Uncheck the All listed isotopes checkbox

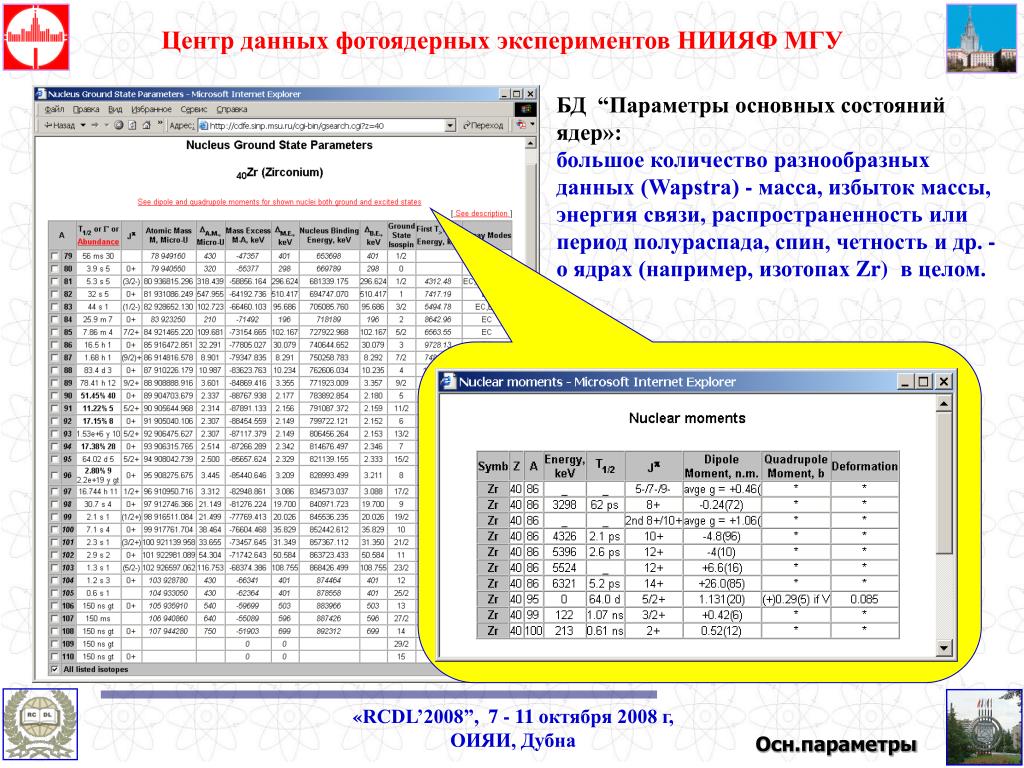point(54,669)
